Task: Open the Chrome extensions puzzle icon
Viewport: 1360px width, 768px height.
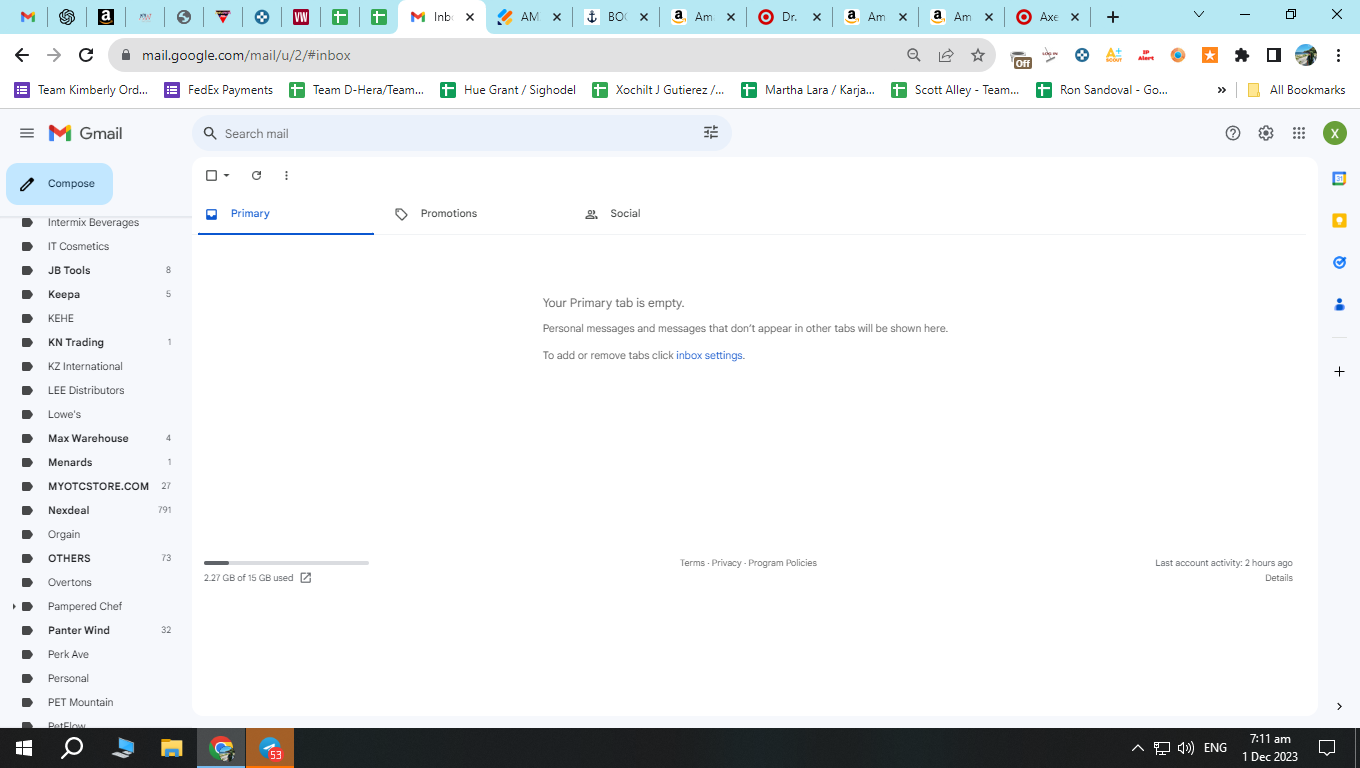Action: pos(1242,55)
